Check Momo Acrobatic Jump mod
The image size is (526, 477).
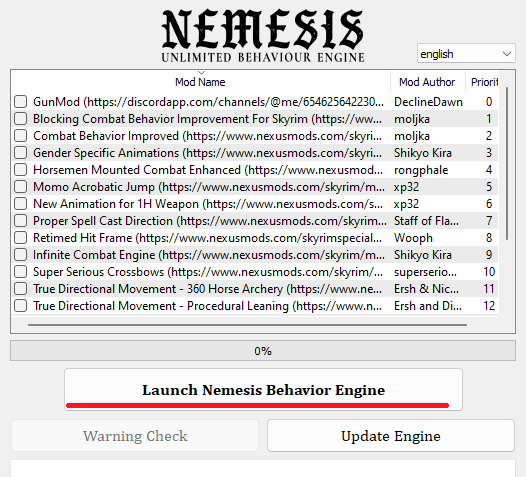point(20,187)
